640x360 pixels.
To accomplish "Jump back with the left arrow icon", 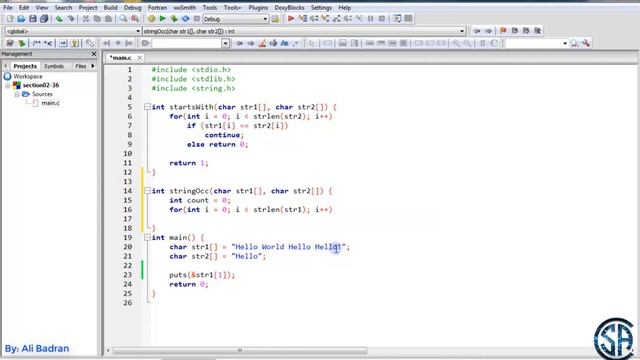I will pyautogui.click(x=477, y=31).
